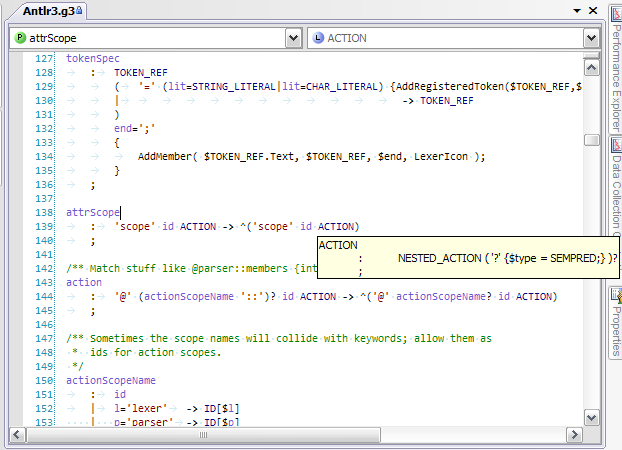Click the Properties panel icon
Screen dimensions: 622x450
(616, 296)
